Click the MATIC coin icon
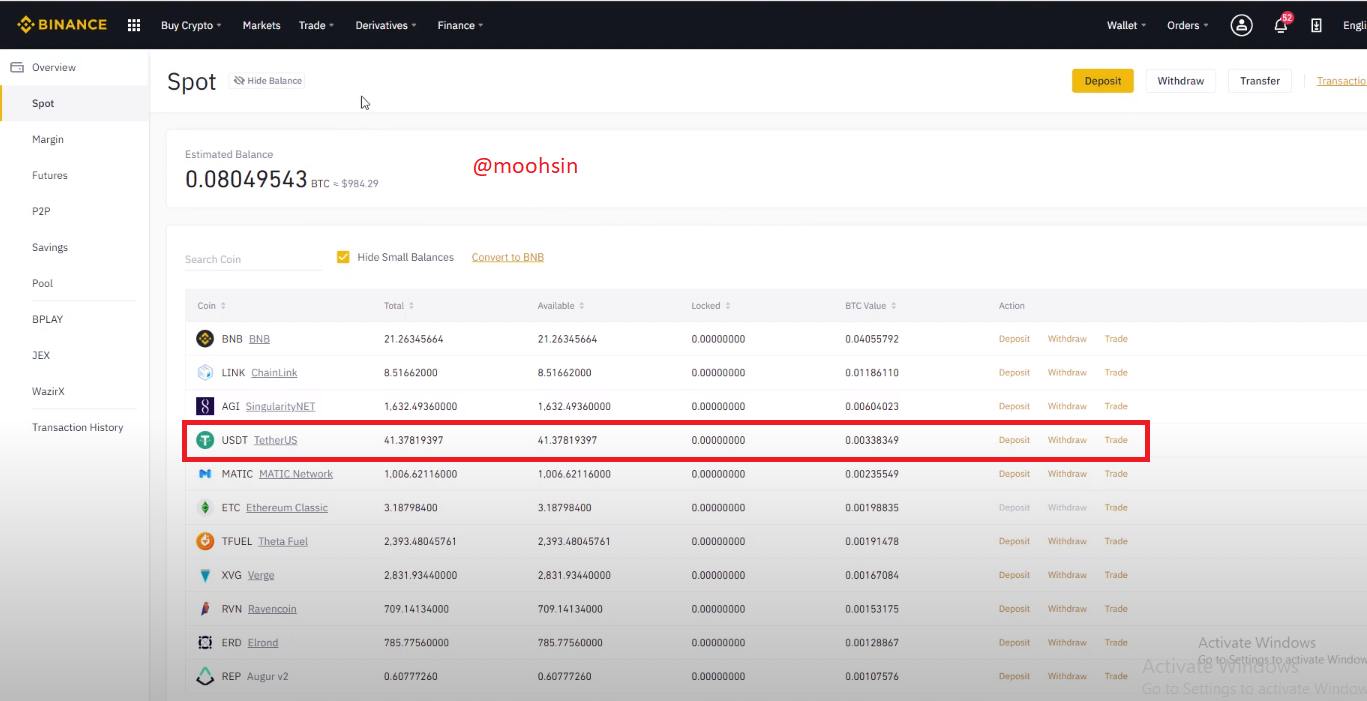The image size is (1367, 701). 205,474
